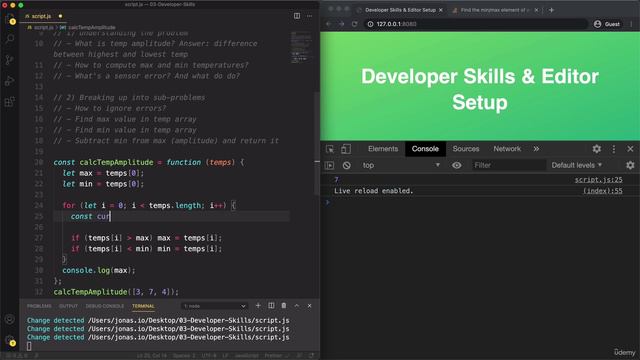Open the Chrome menu

tap(631, 24)
